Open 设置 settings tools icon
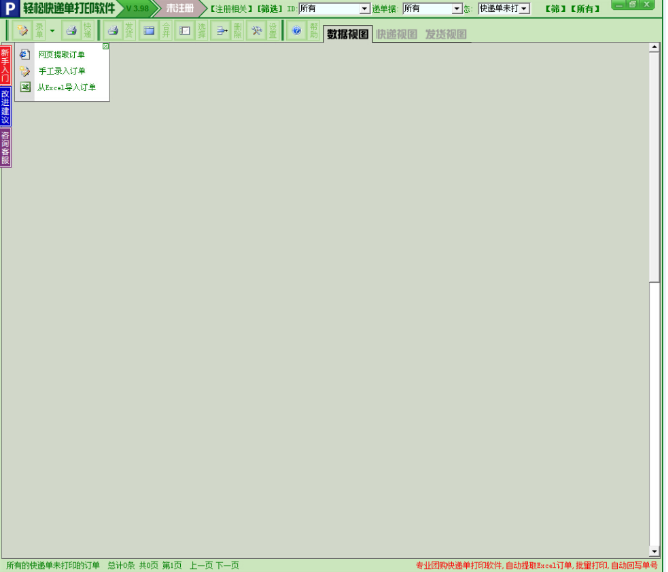Screen dimensions: 668x572 click(x=256, y=31)
